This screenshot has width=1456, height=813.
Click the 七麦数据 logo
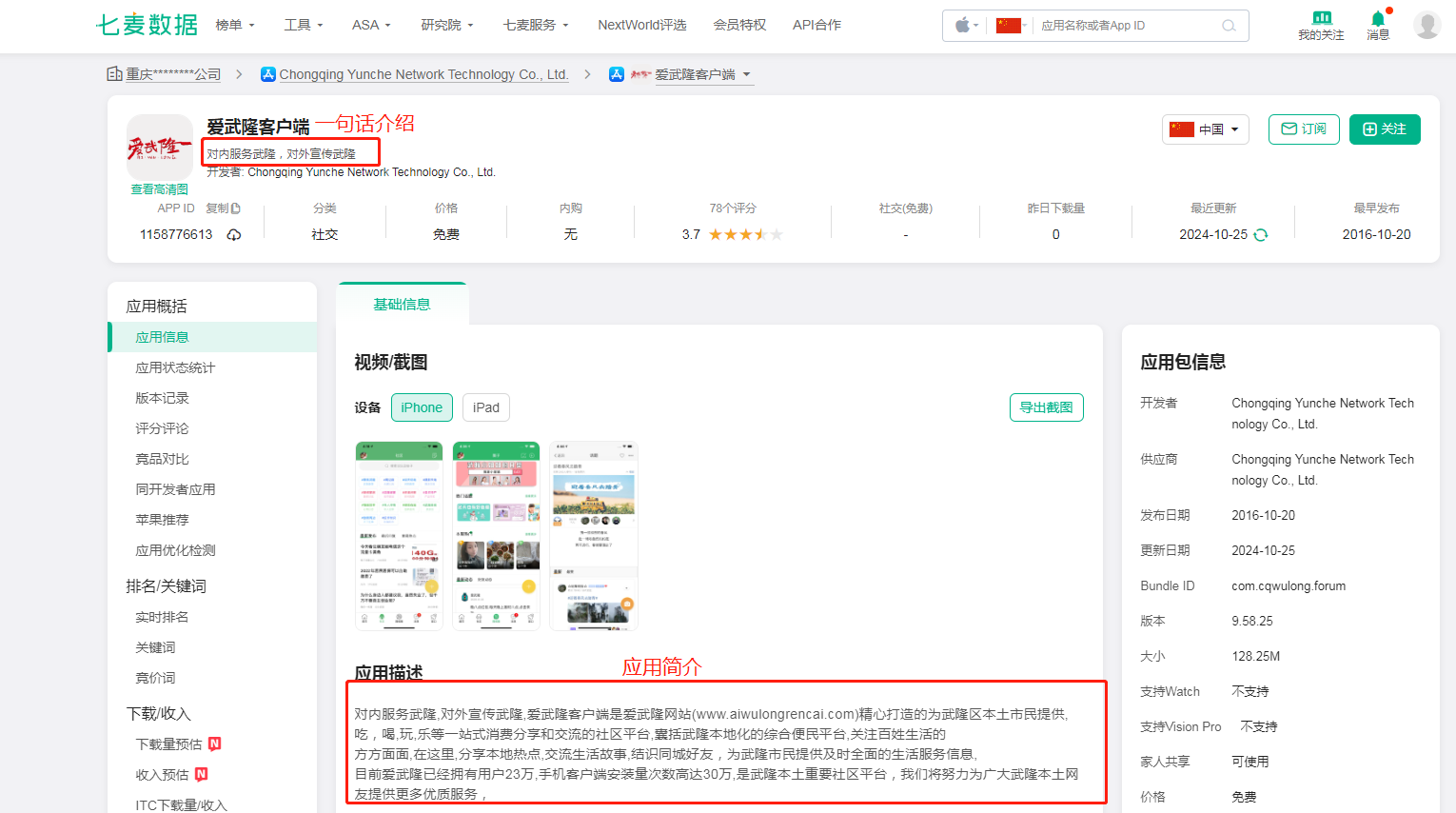147,25
